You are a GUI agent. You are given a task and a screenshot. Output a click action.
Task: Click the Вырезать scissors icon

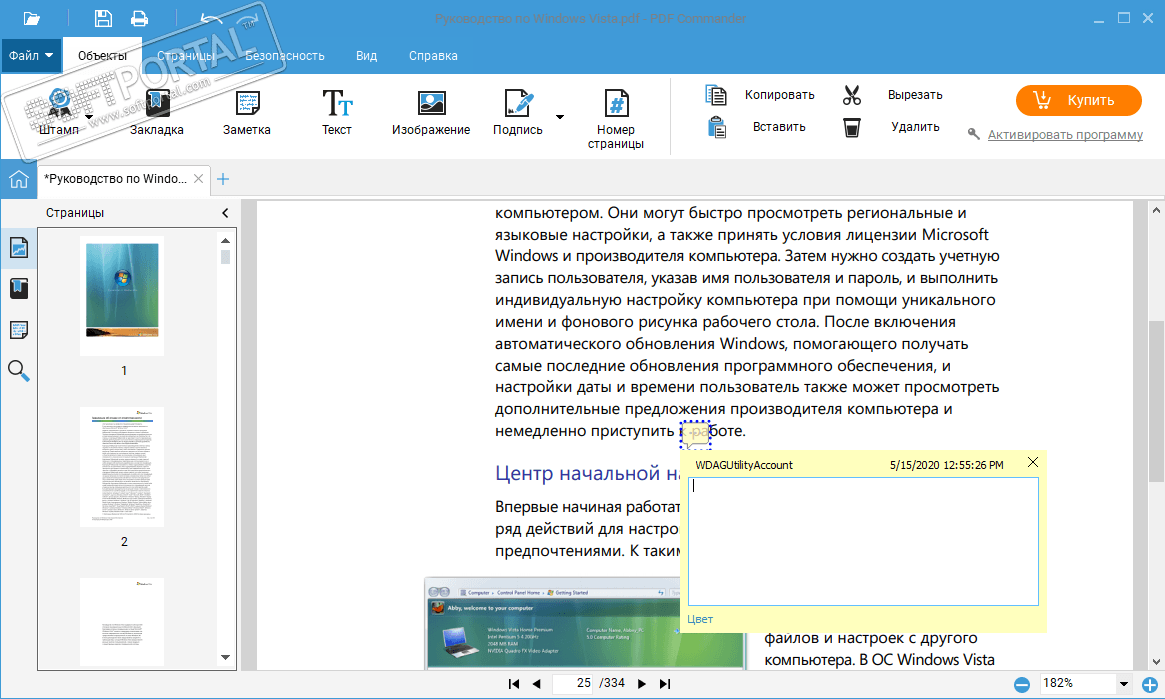click(851, 94)
